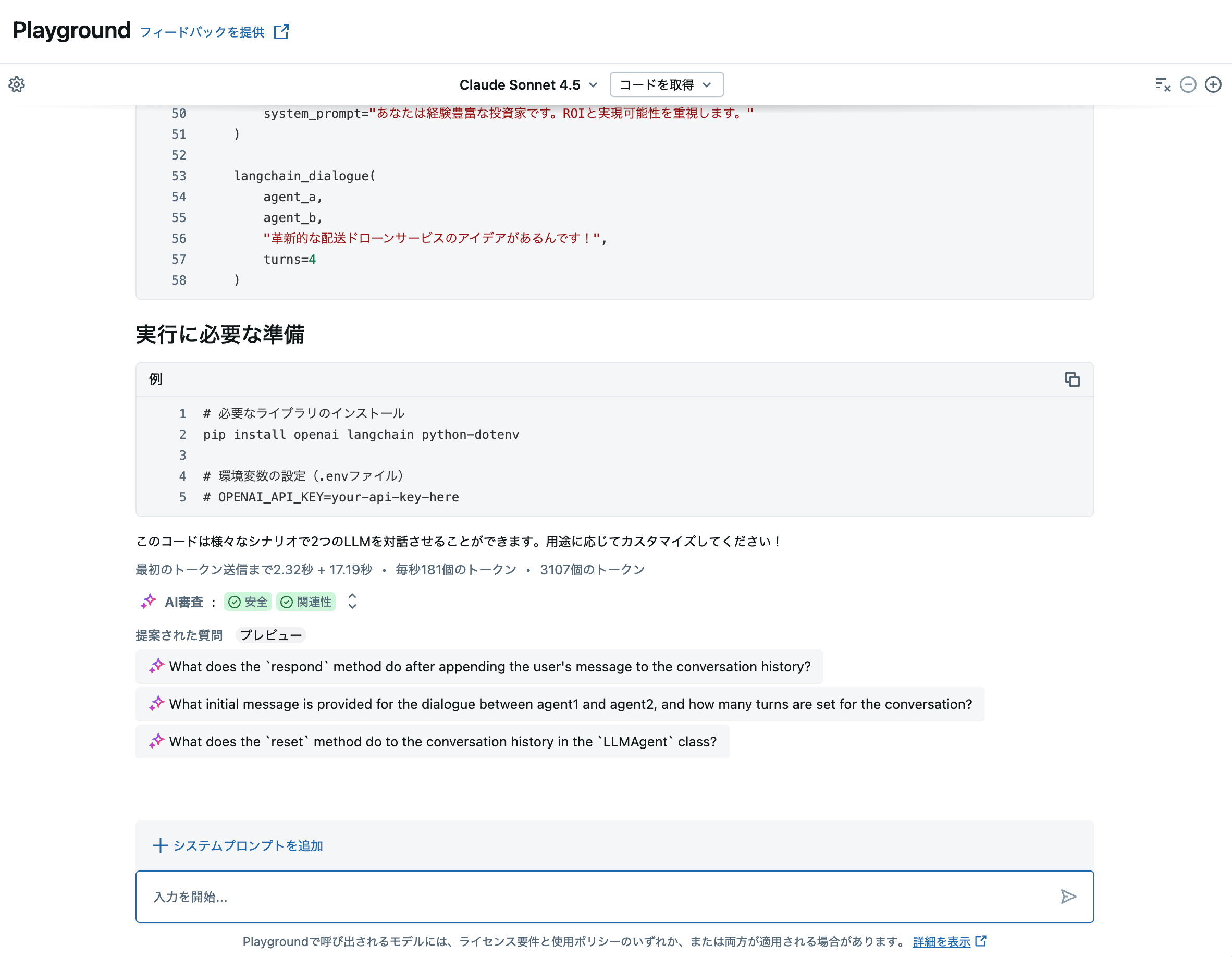Click the Playground heading

coord(70,30)
